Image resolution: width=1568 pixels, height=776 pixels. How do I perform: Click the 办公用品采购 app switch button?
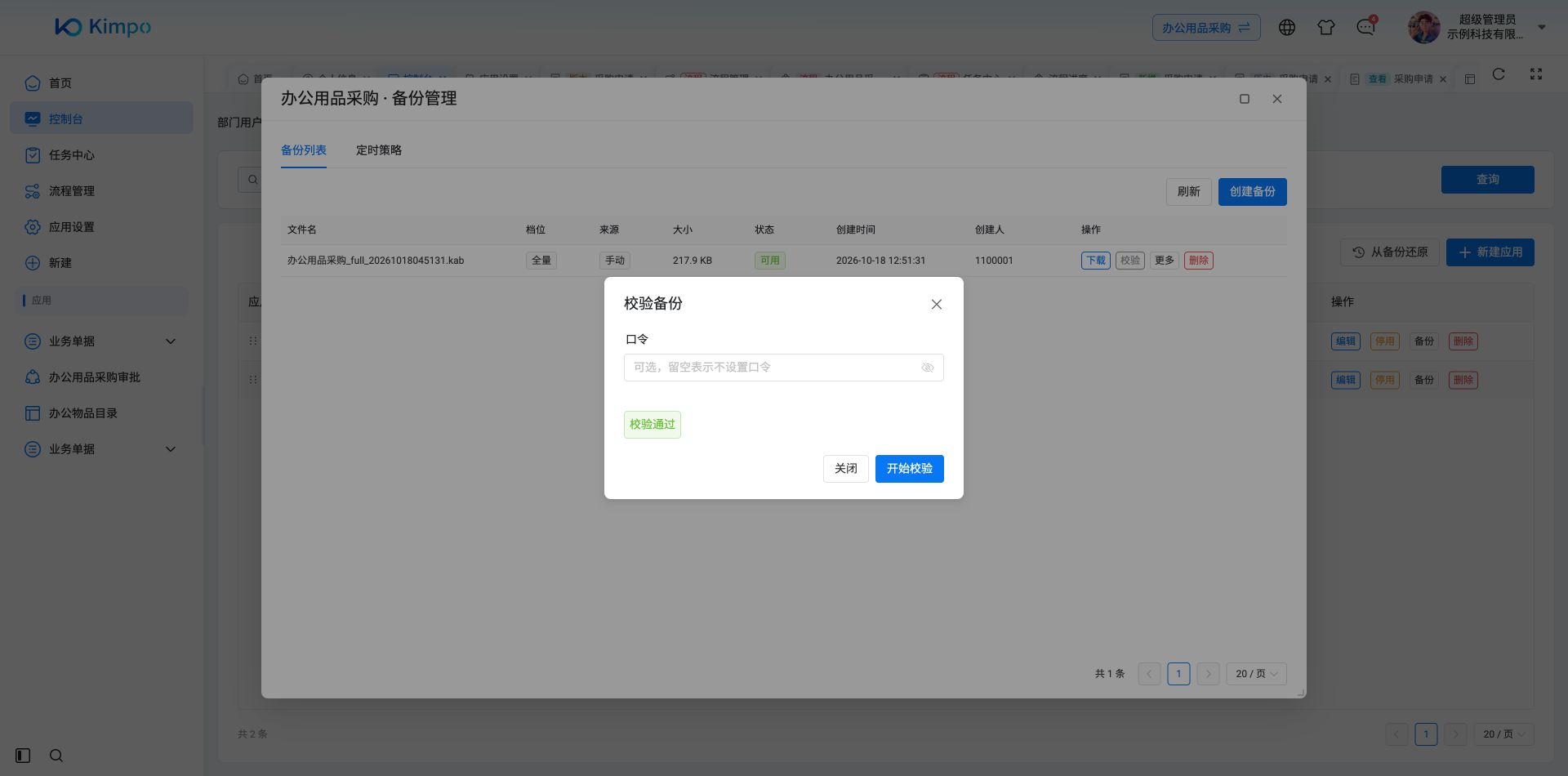[1206, 28]
